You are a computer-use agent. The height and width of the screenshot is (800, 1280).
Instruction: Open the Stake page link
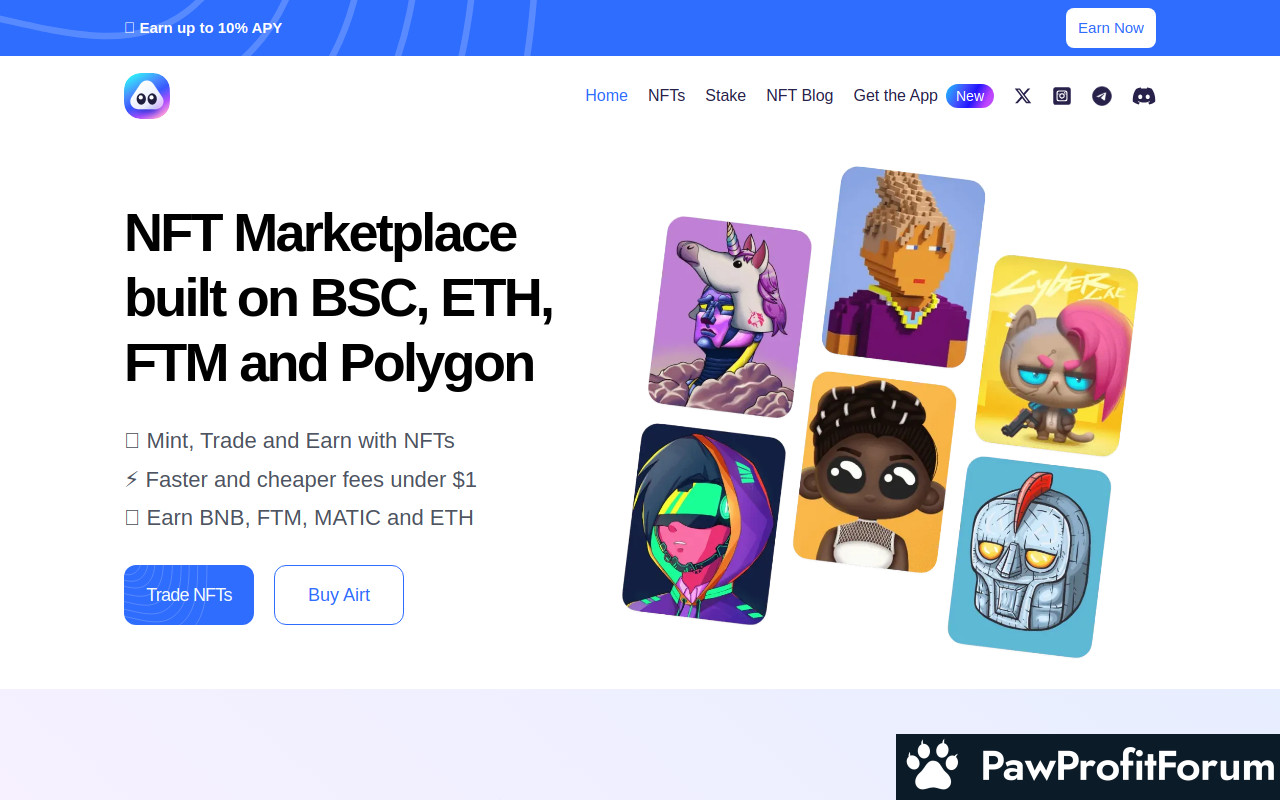point(725,96)
